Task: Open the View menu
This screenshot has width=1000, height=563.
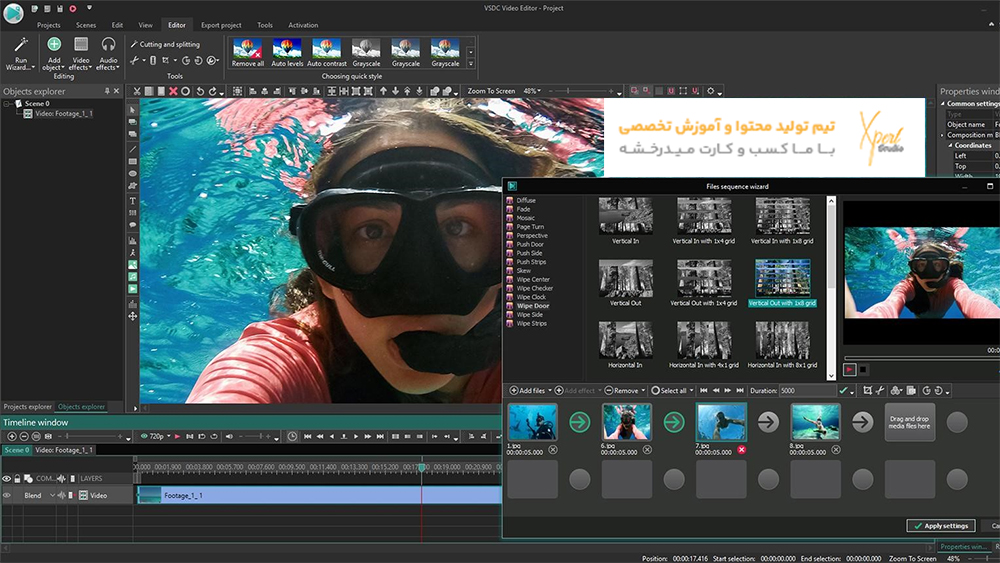Action: tap(145, 25)
